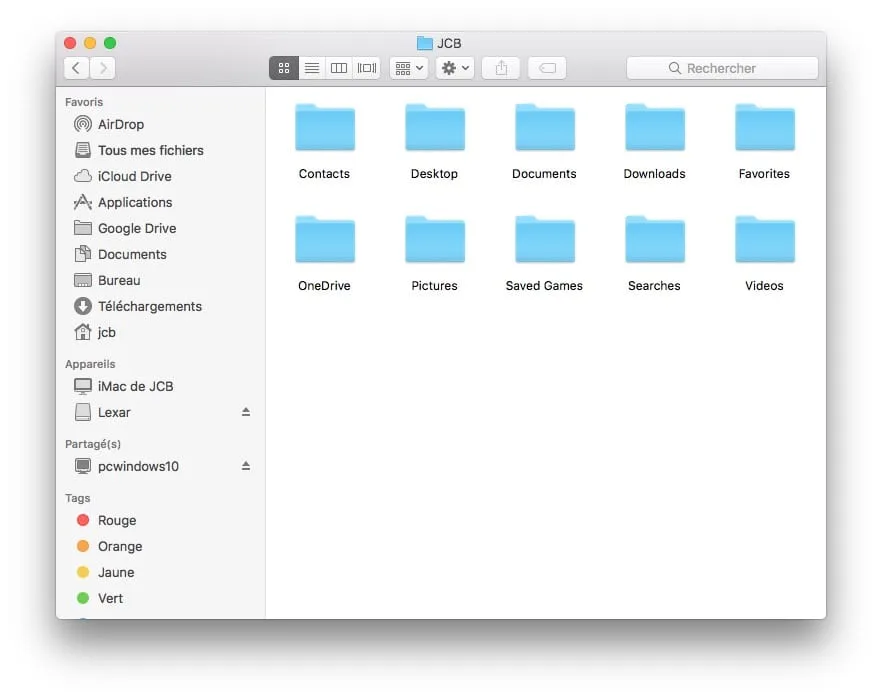Select Bureau in the sidebar
882x699 pixels.
[x=160, y=280]
